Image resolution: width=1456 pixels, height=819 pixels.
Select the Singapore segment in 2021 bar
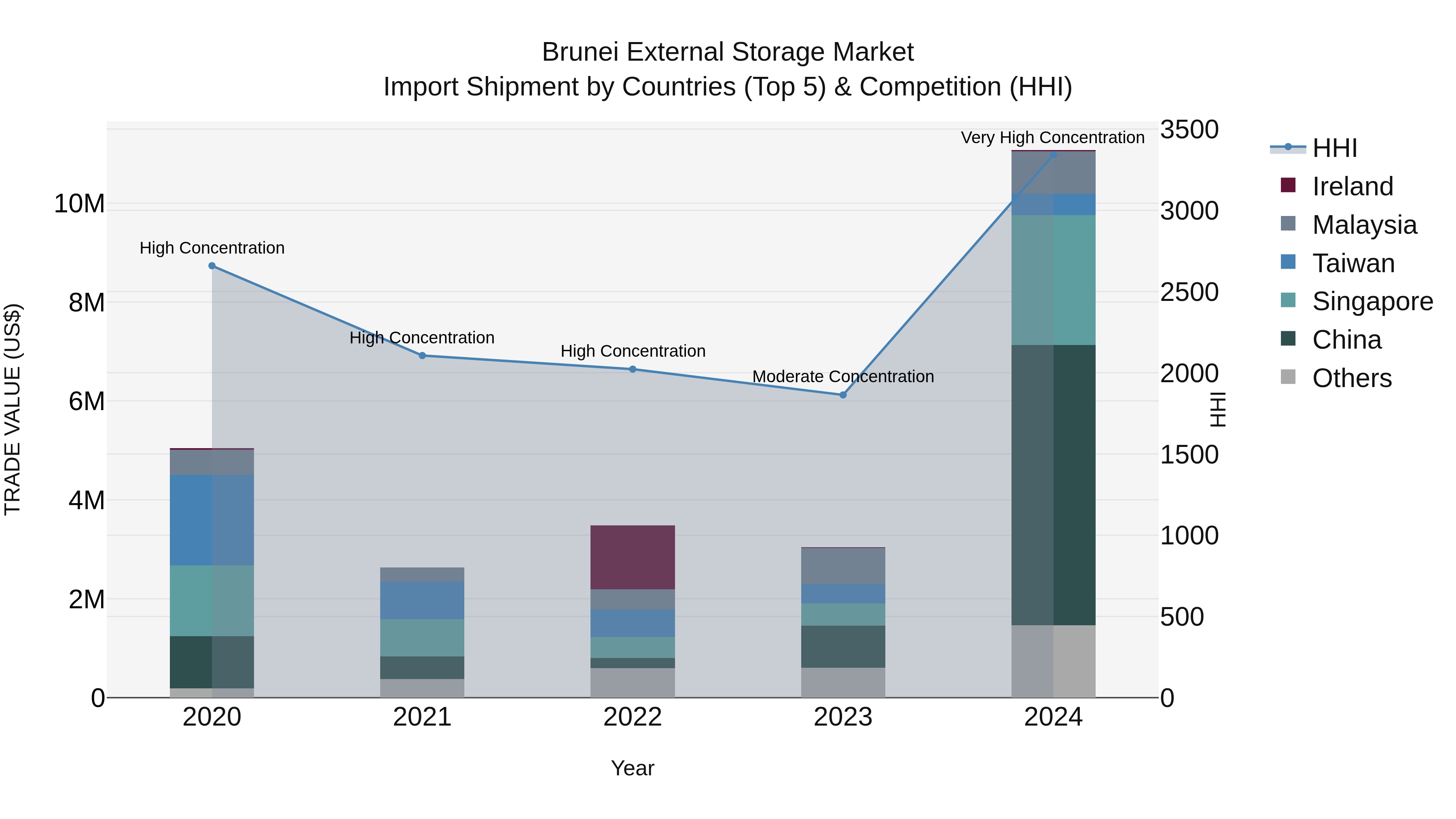click(x=422, y=637)
